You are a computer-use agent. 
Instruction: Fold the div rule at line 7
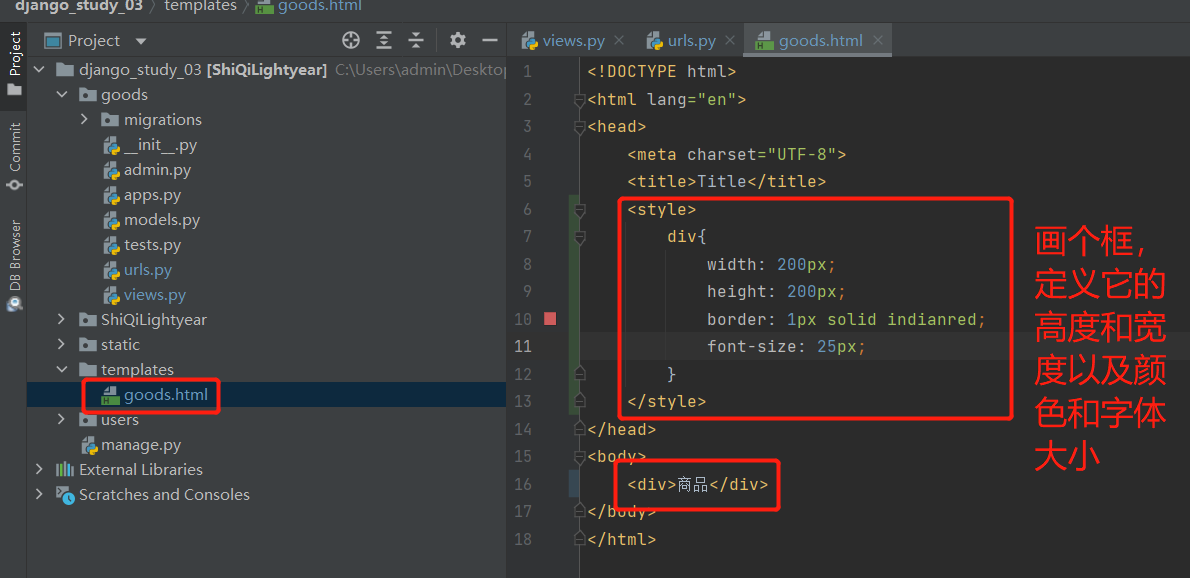click(x=580, y=237)
